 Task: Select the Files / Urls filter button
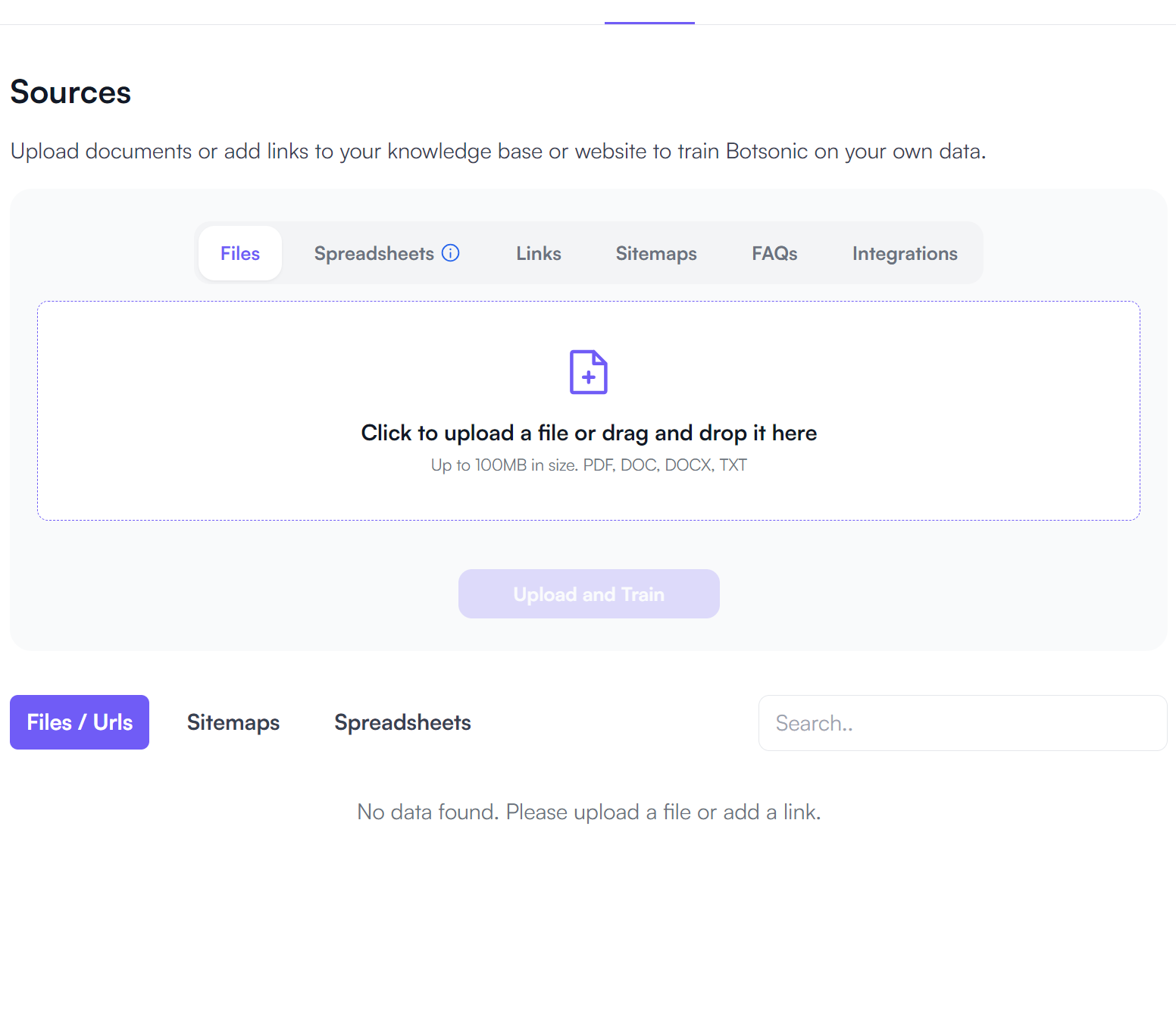point(80,722)
